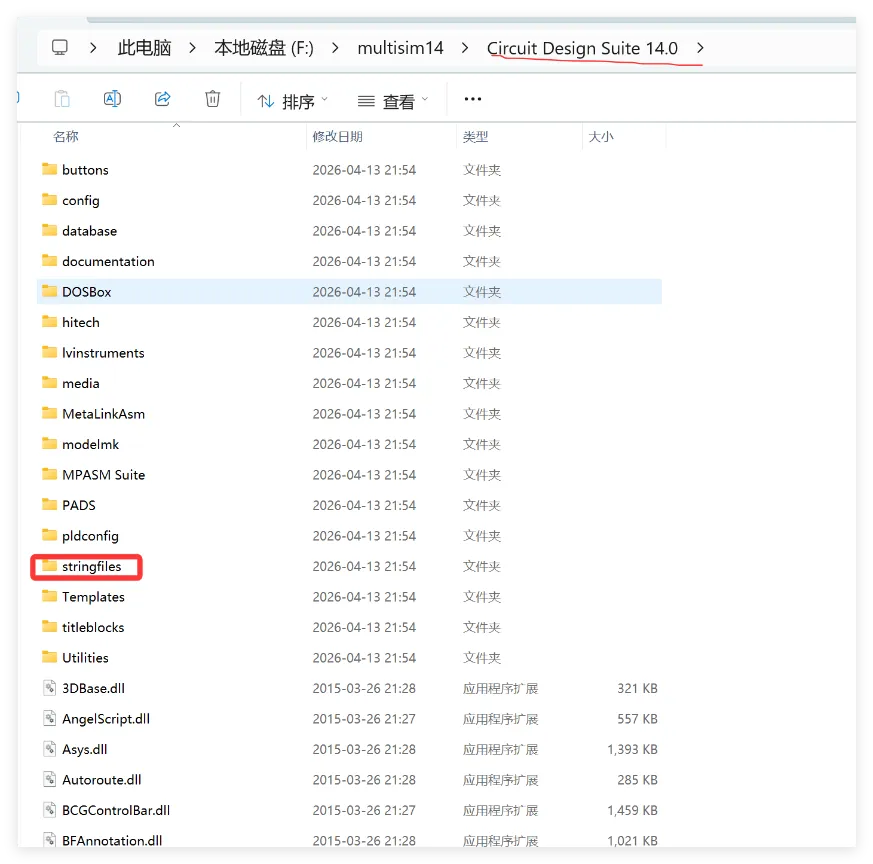Click the paste icon in toolbar
This screenshot has height=864, width=873.
(62, 99)
